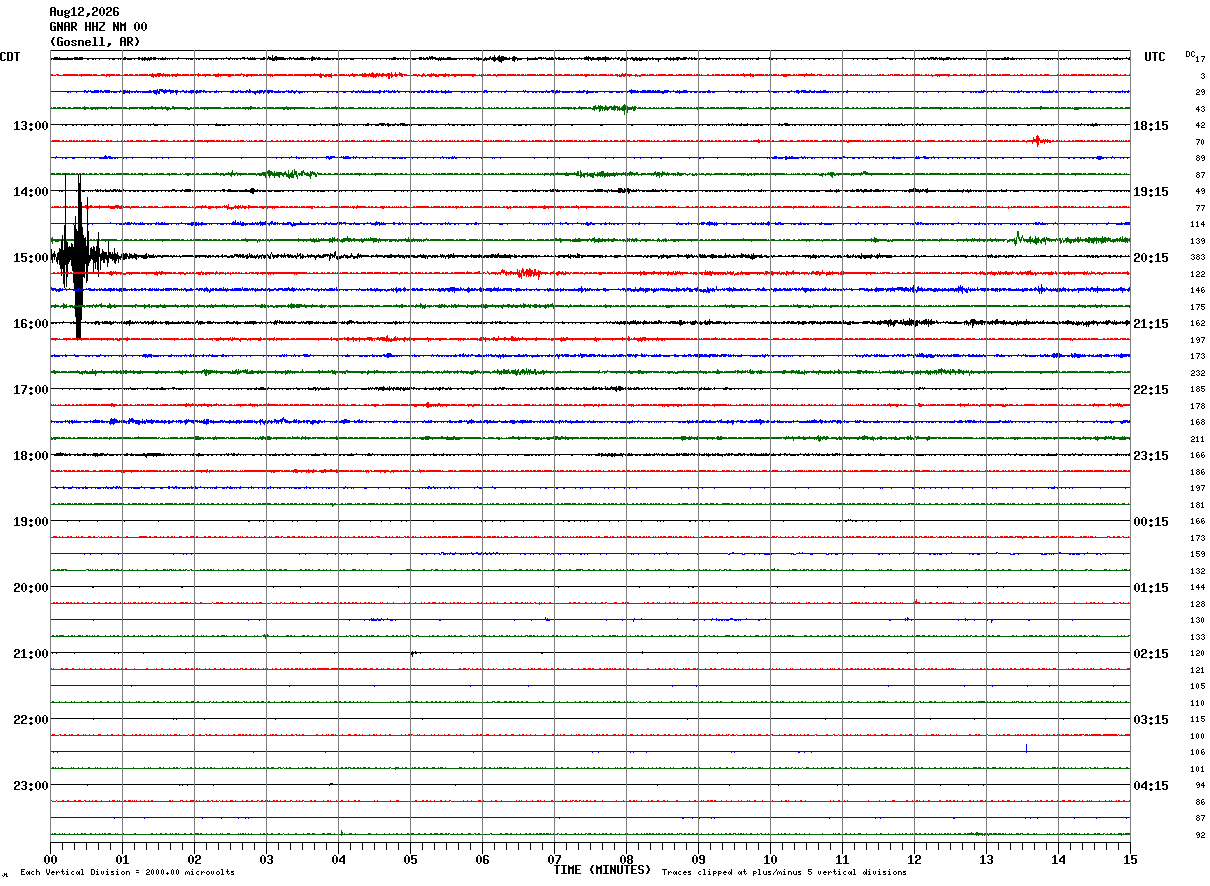Click the small red event near 18:15 UTC
This screenshot has width=1210, height=886.
point(1040,140)
